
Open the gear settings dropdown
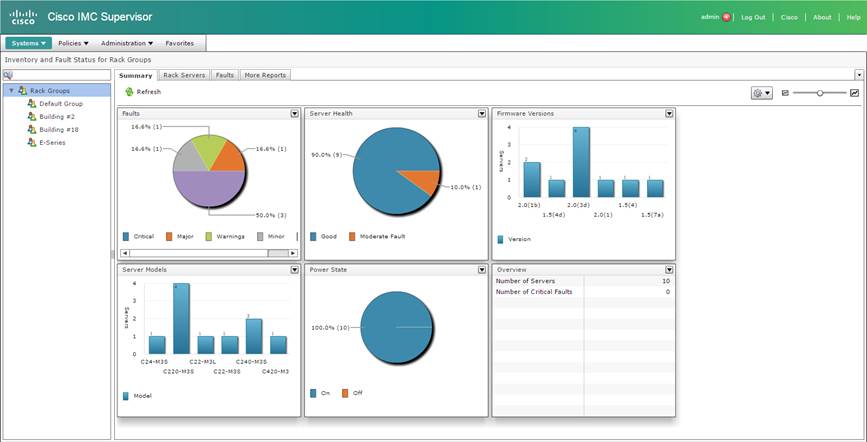(761, 93)
